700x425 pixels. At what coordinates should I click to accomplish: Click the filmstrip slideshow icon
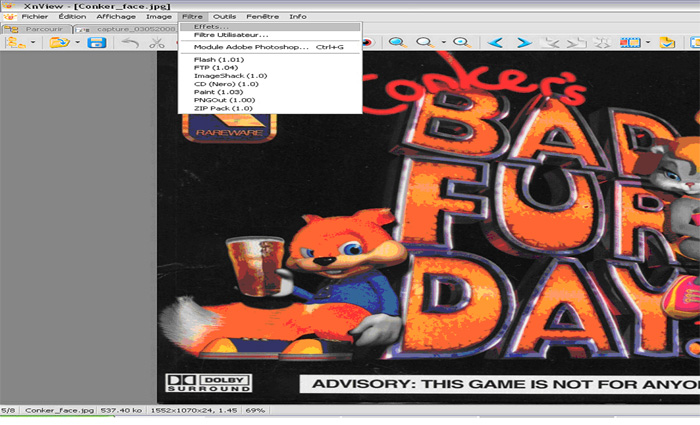[x=630, y=42]
